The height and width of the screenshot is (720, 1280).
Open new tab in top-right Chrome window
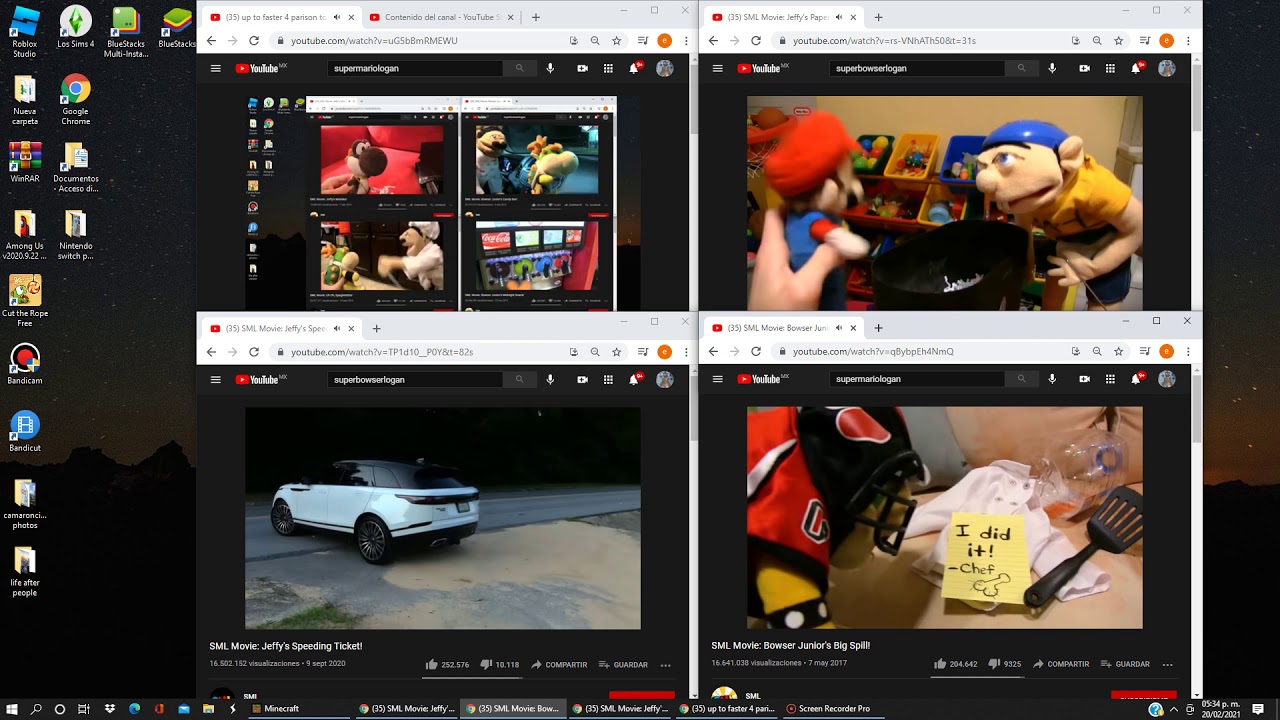[879, 17]
